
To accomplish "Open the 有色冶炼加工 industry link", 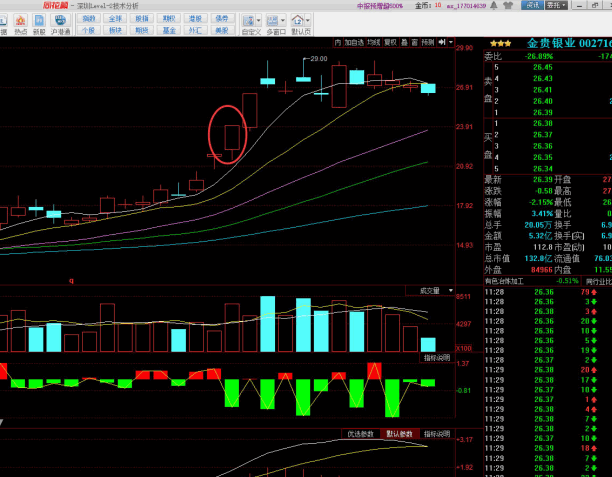I will (504, 281).
